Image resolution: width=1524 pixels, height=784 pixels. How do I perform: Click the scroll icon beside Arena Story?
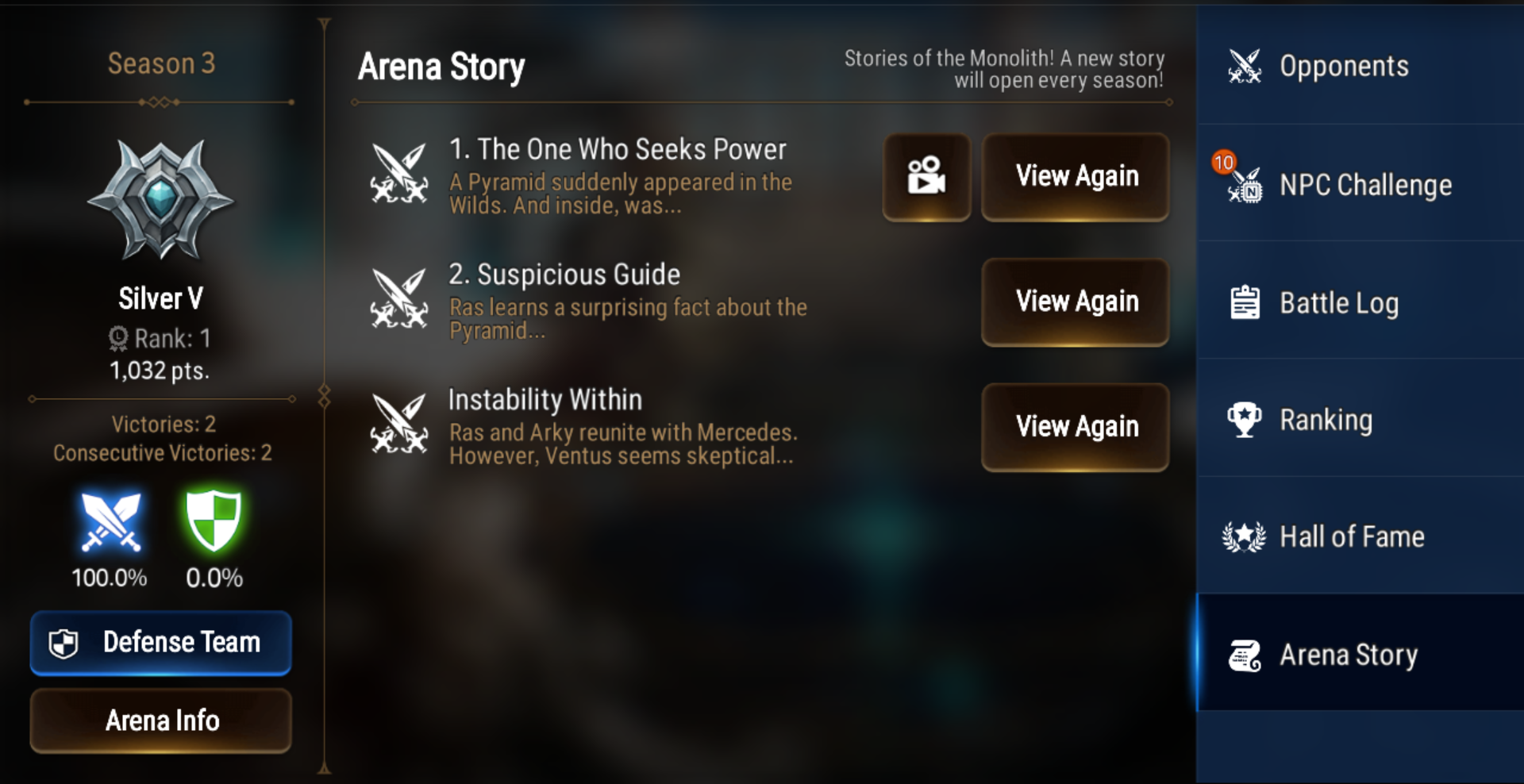pyautogui.click(x=1245, y=655)
